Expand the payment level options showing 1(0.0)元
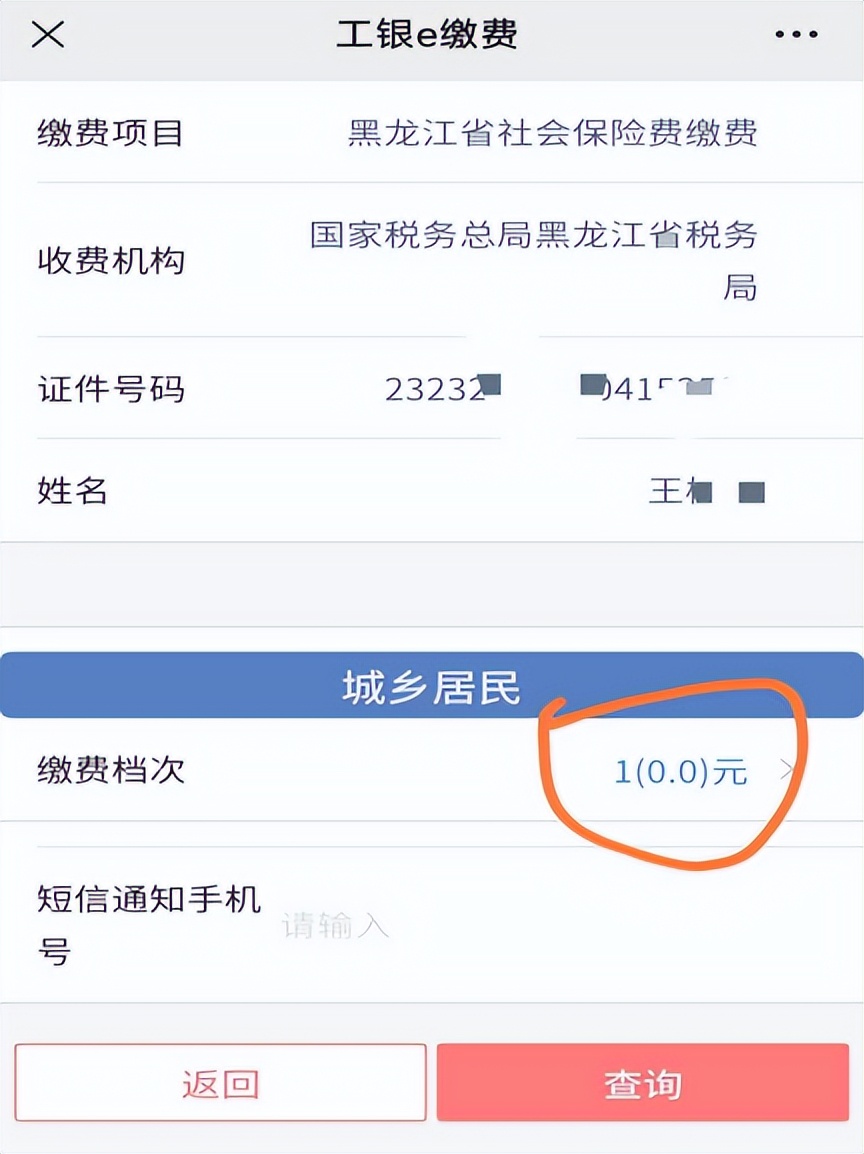The height and width of the screenshot is (1154, 864). tap(680, 771)
